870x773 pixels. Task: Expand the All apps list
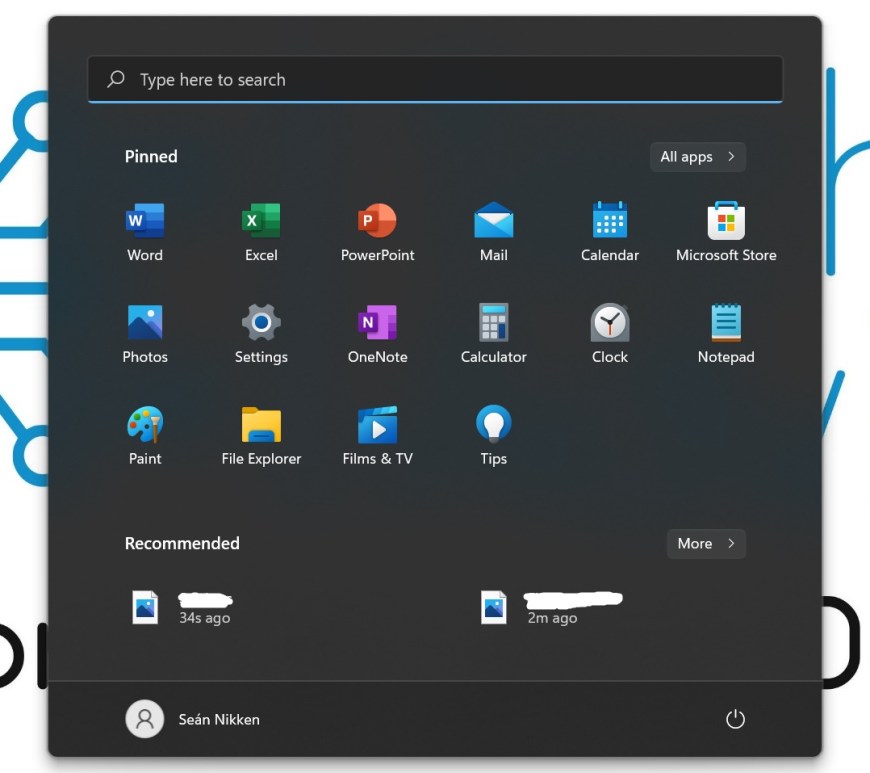697,156
